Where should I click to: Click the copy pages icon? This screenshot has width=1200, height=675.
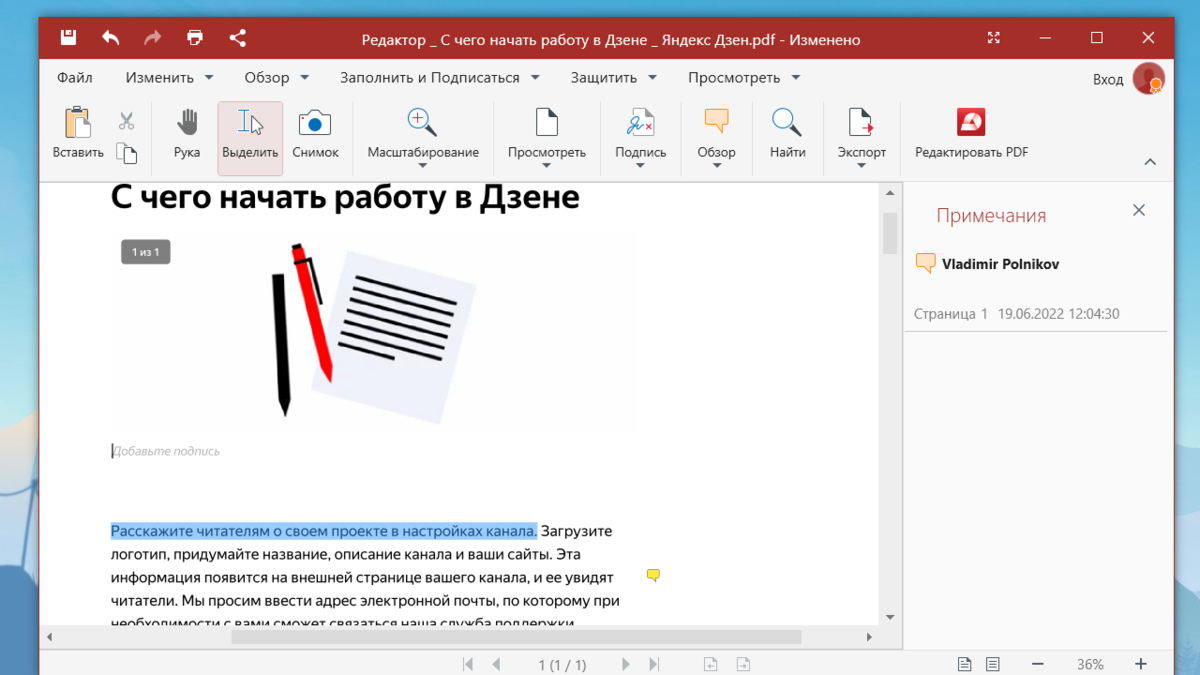126,153
